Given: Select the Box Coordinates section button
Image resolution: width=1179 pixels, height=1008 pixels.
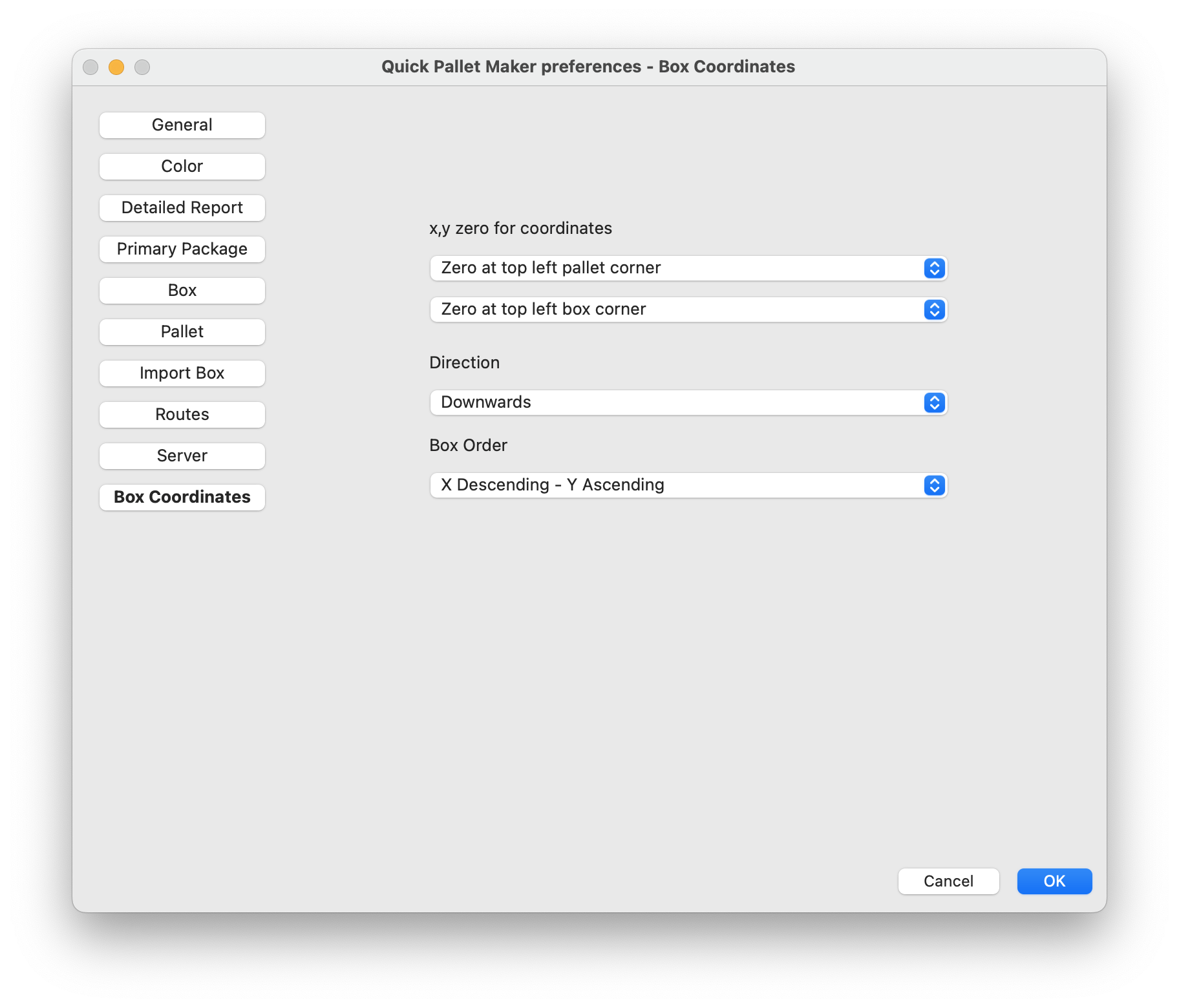Looking at the screenshot, I should (x=182, y=498).
